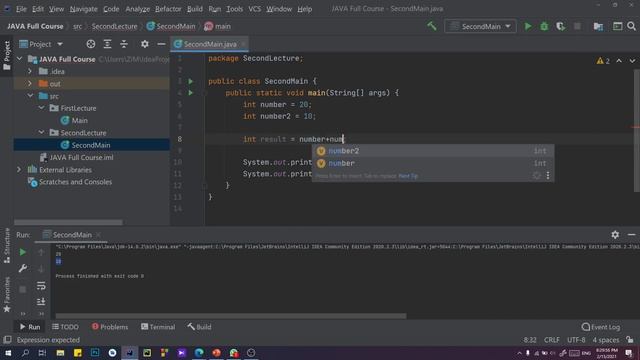Open Windows taskbar search
The height and width of the screenshot is (360, 640).
click(25, 353)
